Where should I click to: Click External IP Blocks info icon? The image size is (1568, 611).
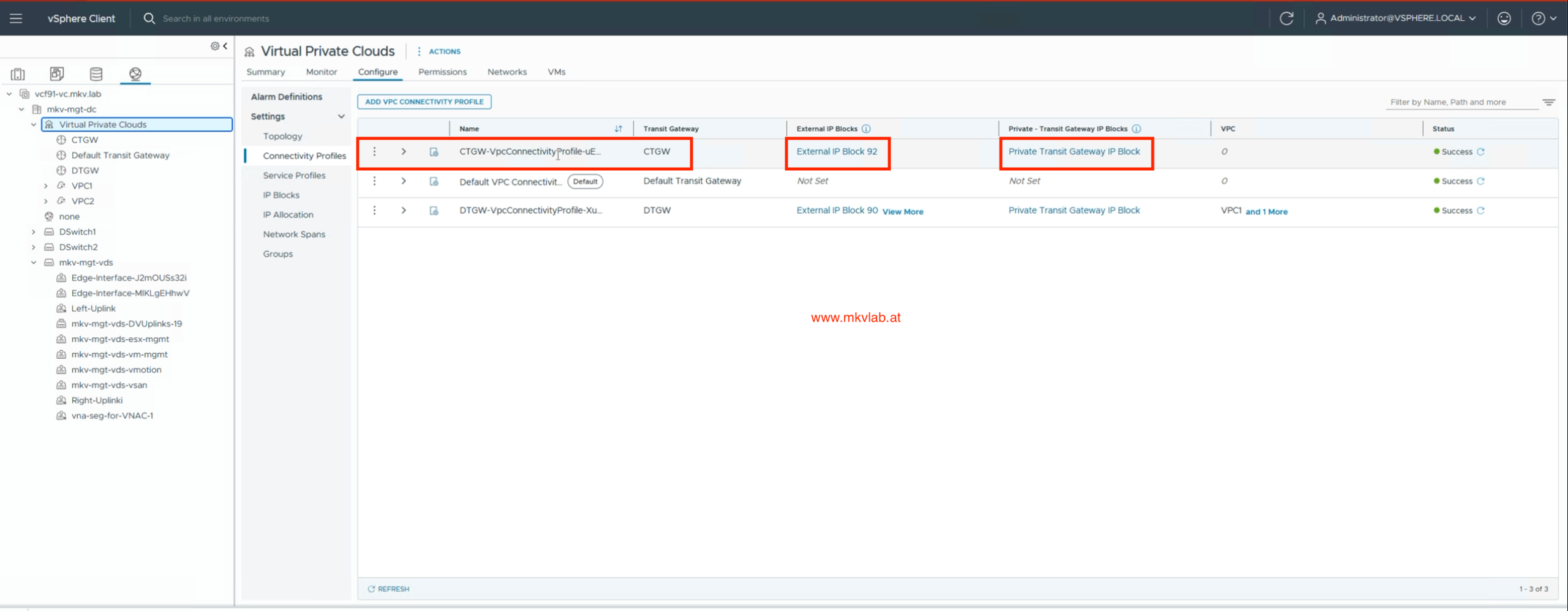pos(865,129)
